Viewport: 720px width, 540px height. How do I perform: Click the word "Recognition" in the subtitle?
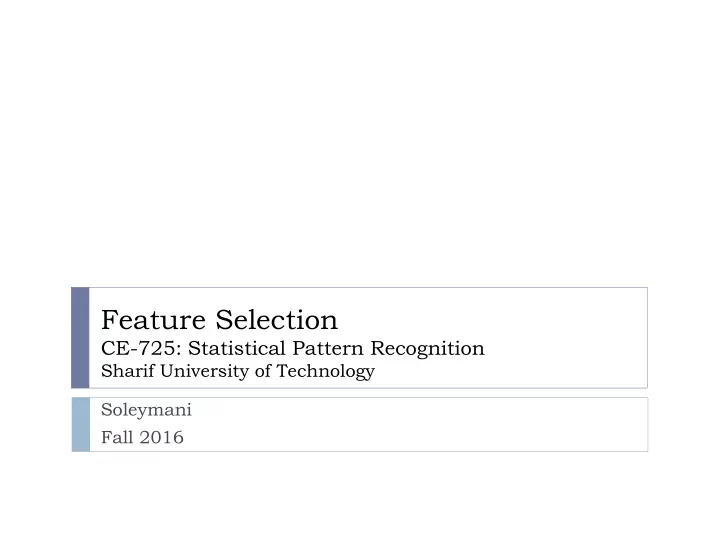(x=428, y=349)
